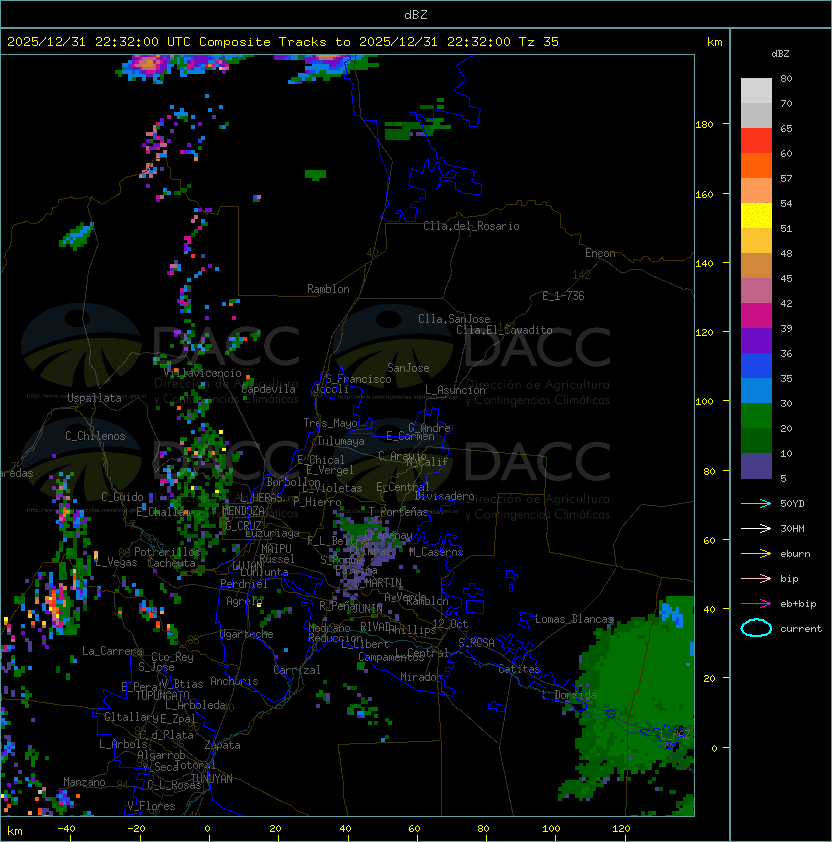832x842 pixels.
Task: Click the Campamentos label
Action: pyautogui.click(x=392, y=657)
